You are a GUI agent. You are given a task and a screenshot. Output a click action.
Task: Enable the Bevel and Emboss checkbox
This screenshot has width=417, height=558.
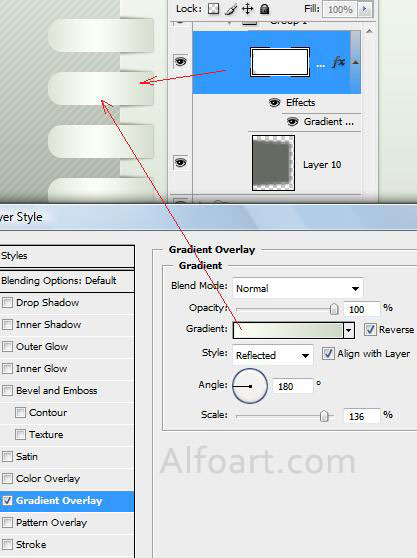click(7, 391)
